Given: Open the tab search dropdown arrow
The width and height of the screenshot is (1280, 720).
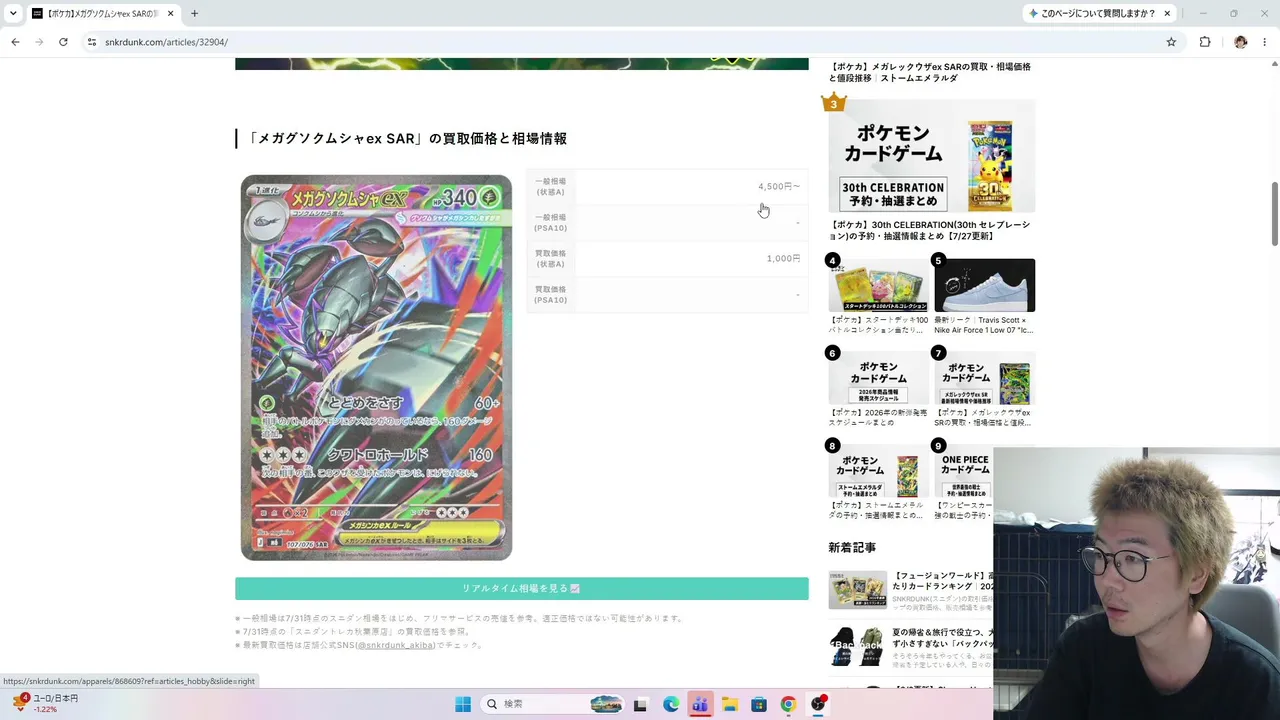Looking at the screenshot, I should tap(13, 14).
